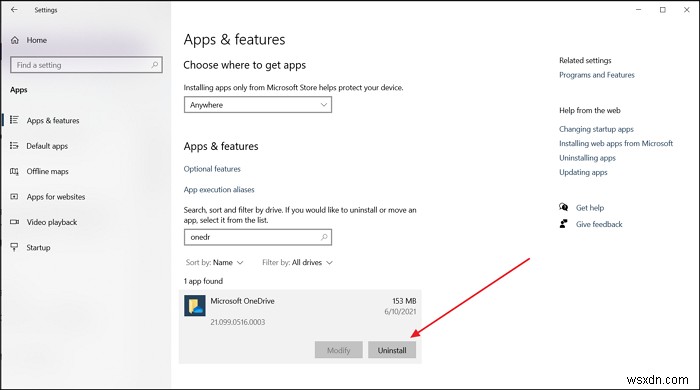Minimize the Settings window
Screen dimensions: 700x390
638,9
